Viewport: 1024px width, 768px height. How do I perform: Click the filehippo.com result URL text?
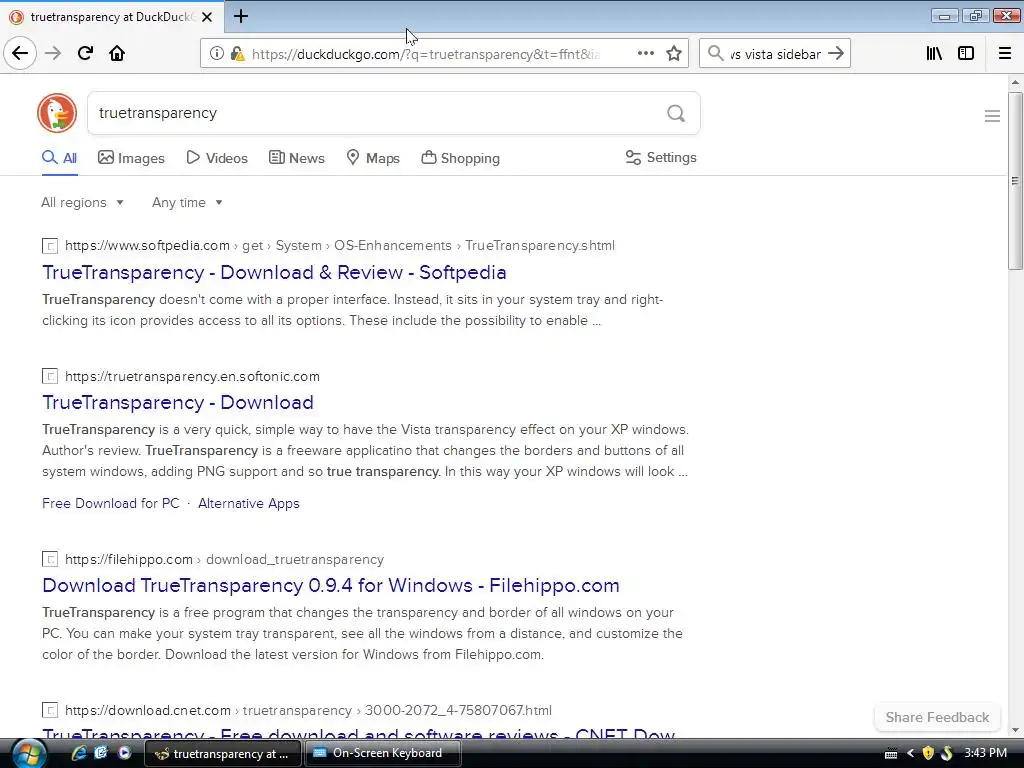tap(129, 560)
